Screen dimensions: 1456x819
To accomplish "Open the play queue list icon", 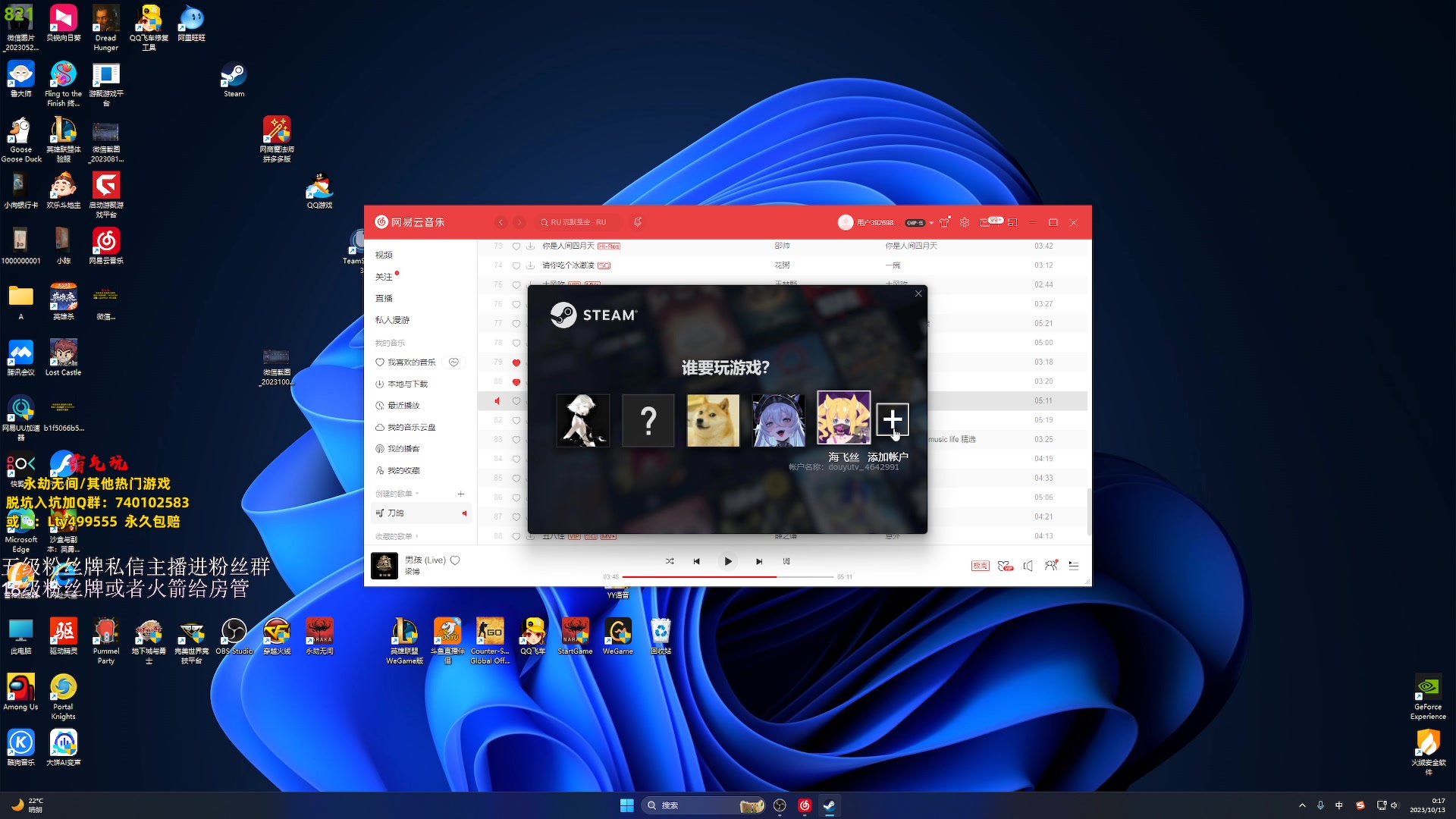I will [1073, 566].
